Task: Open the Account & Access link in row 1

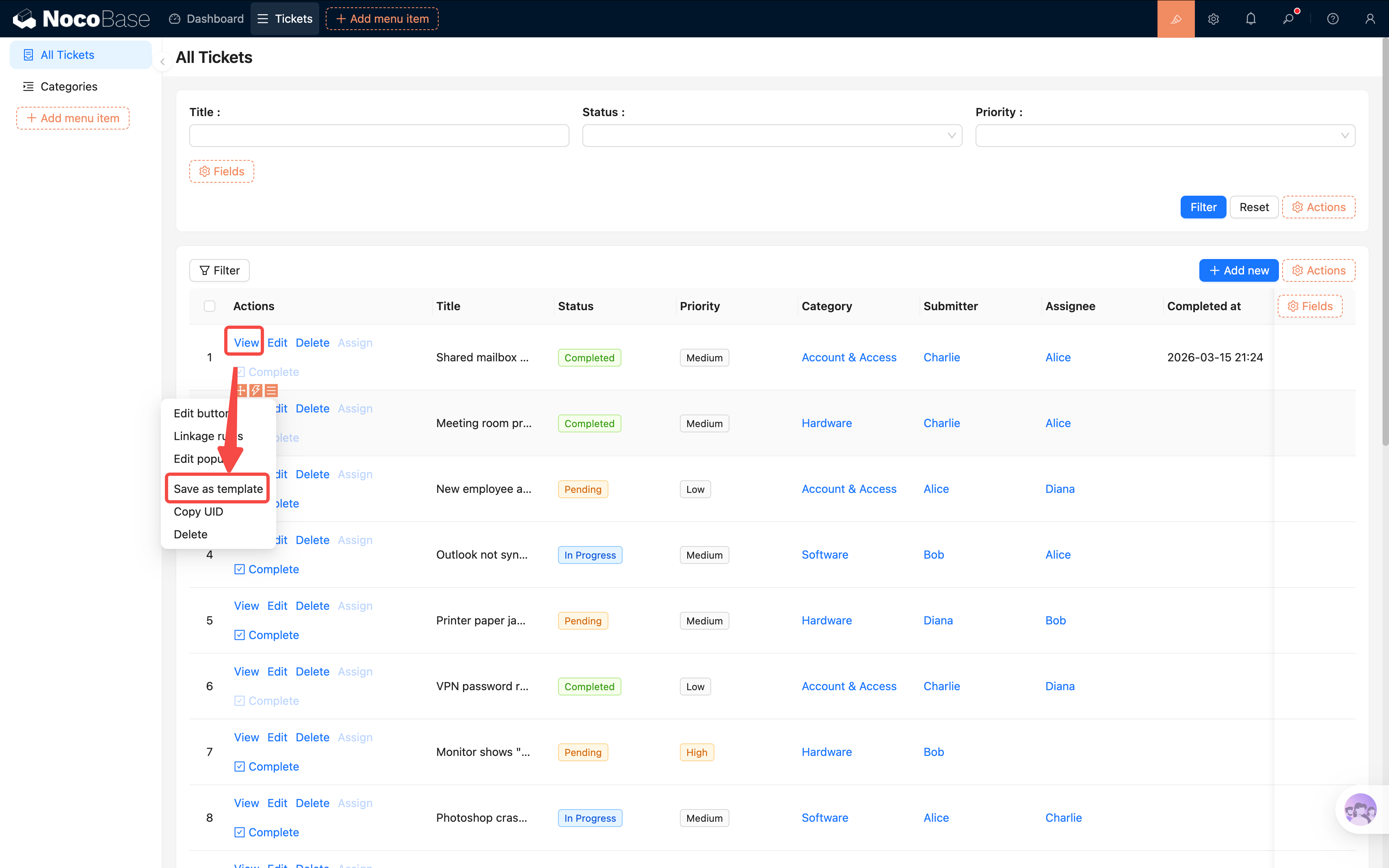Action: (x=849, y=357)
